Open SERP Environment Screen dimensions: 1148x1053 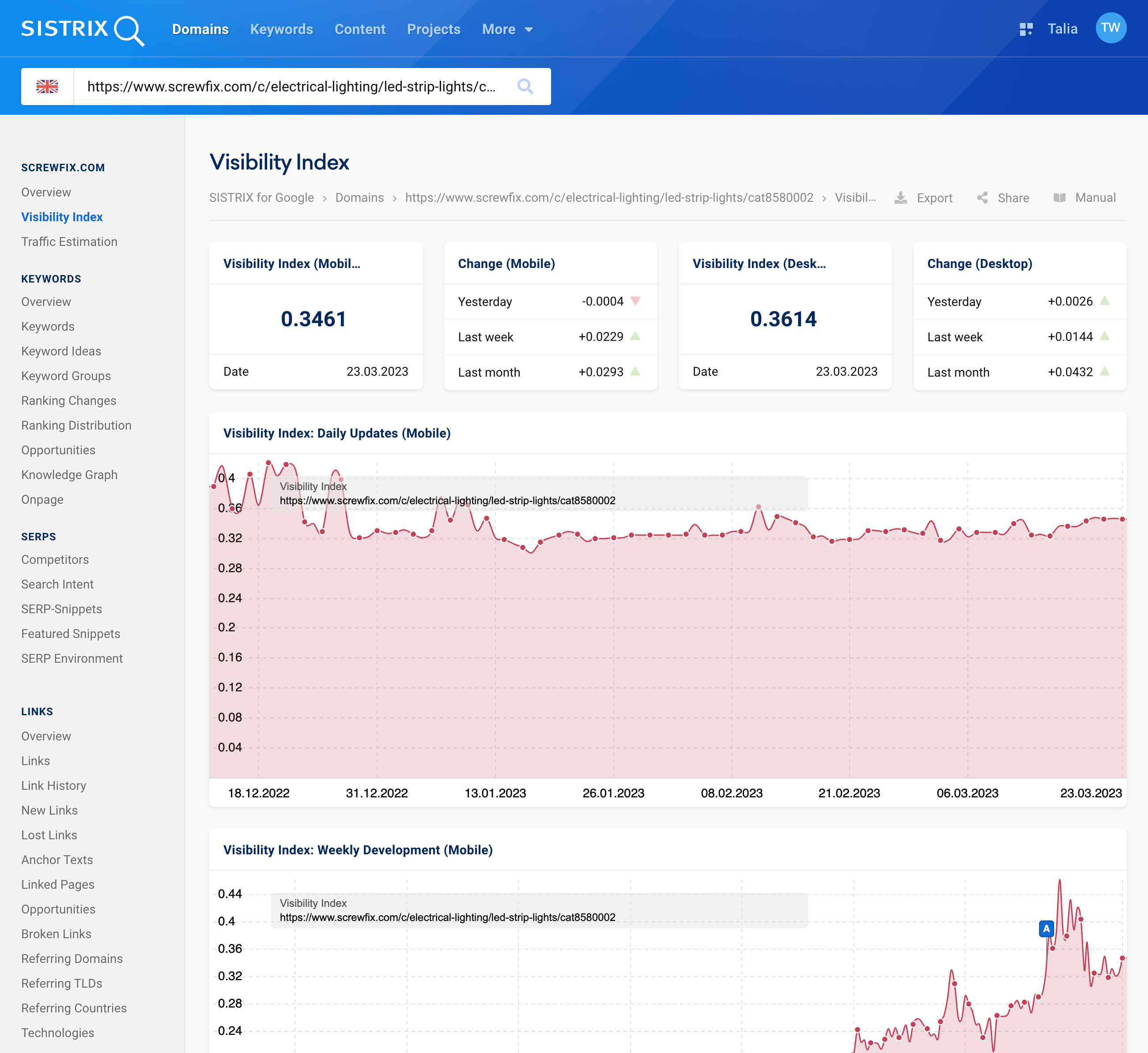point(72,659)
